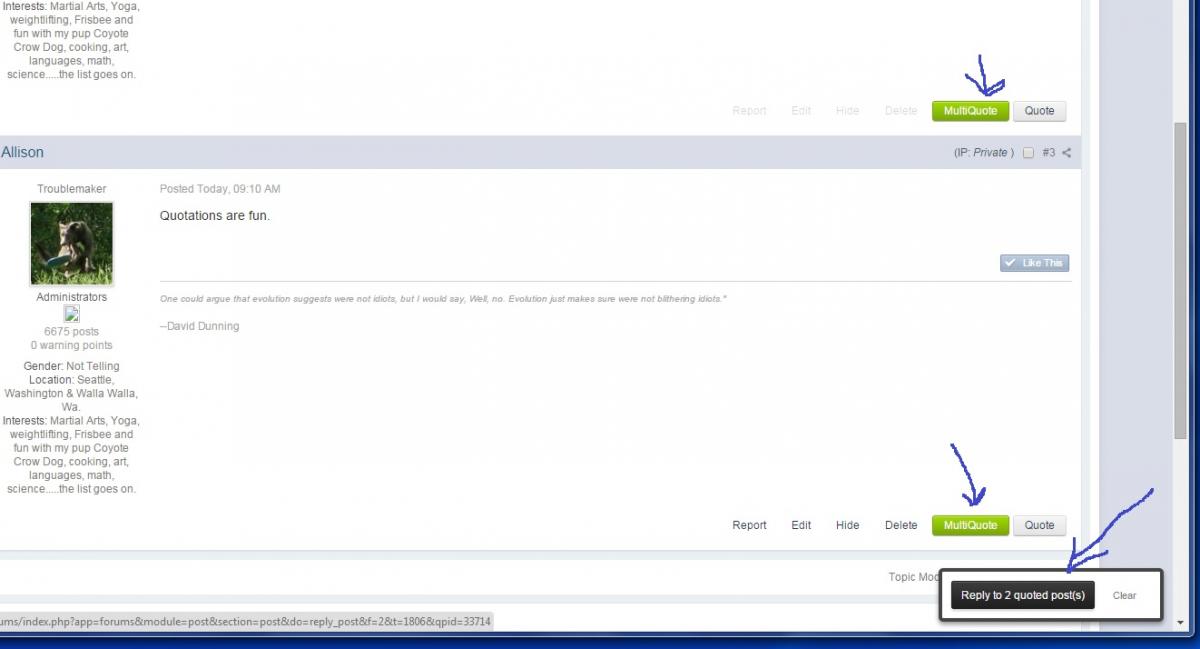Hide Allison's post #3
Image resolution: width=1200 pixels, height=649 pixels.
[x=847, y=525]
